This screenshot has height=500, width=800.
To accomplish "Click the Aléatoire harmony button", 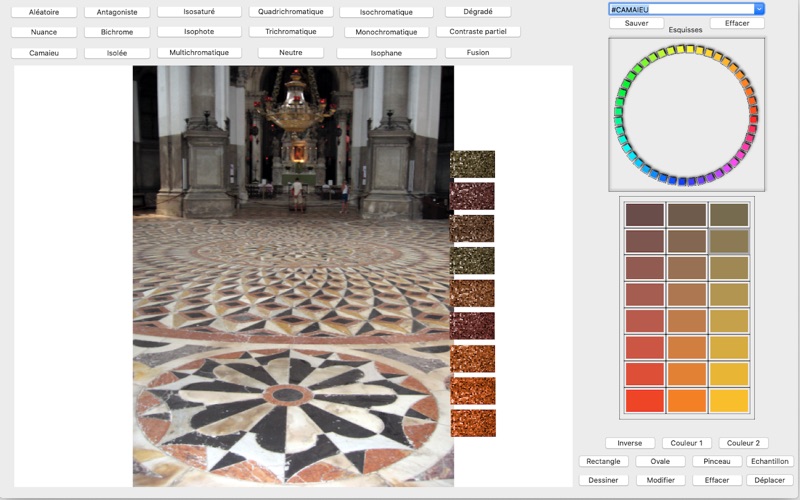I will point(44,12).
